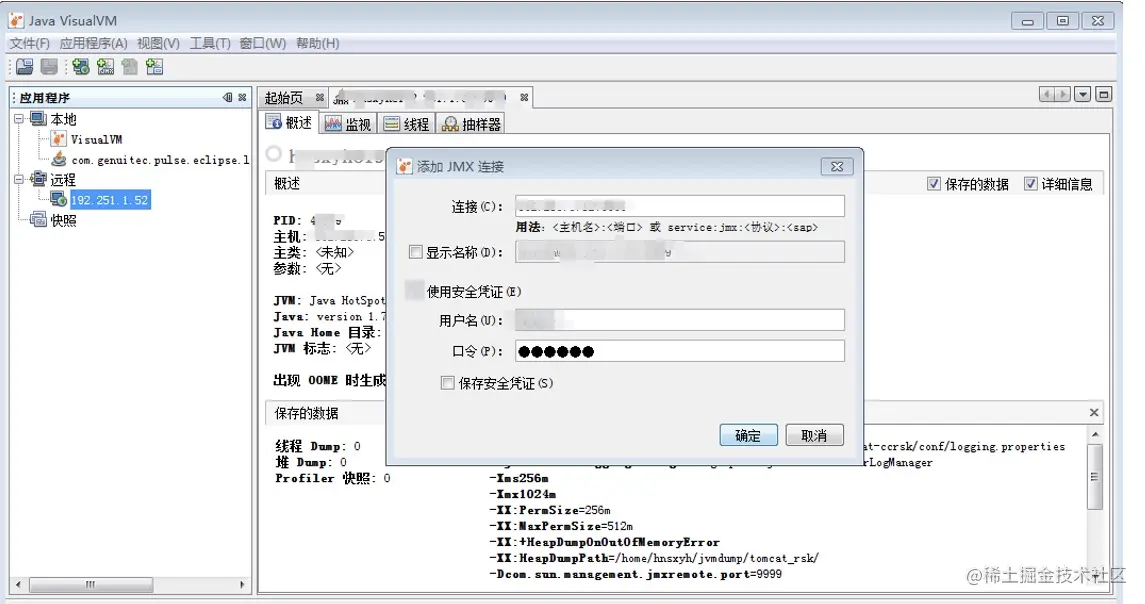Open the 窗口(W) menu
The width and height of the screenshot is (1145, 604).
[263, 43]
